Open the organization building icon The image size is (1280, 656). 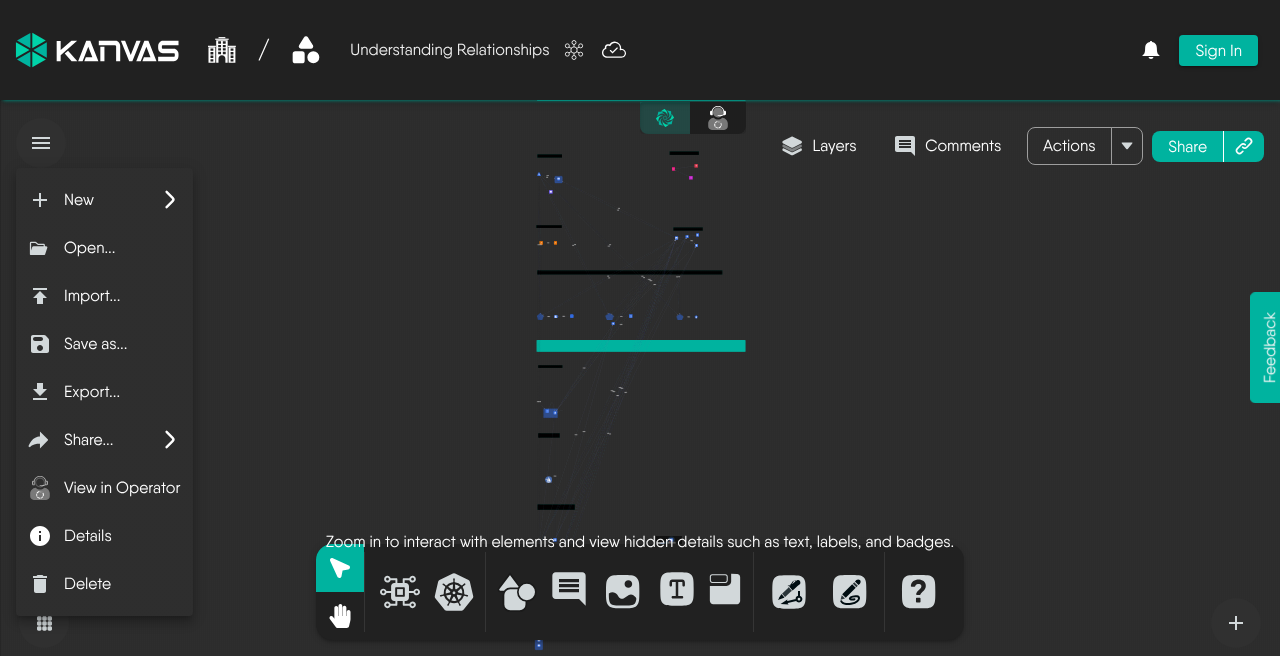pyautogui.click(x=222, y=50)
